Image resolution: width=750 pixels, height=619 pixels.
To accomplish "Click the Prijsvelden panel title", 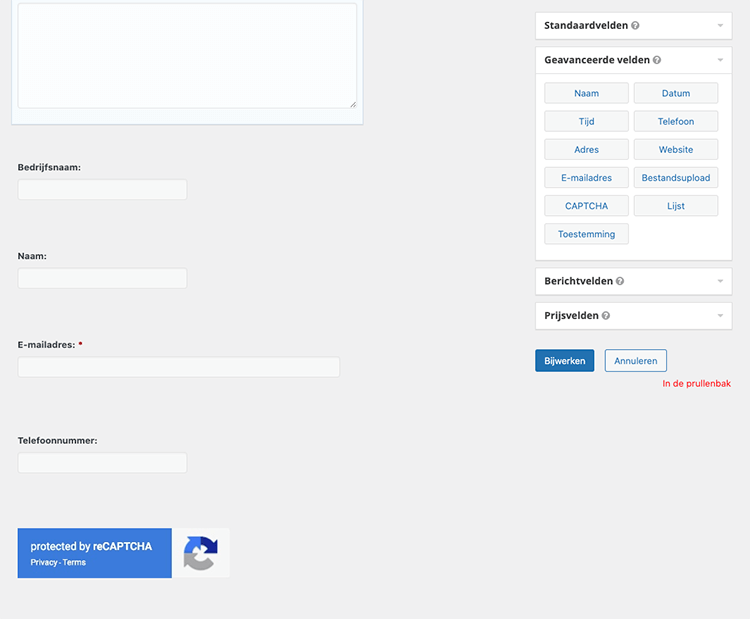I will coord(571,316).
